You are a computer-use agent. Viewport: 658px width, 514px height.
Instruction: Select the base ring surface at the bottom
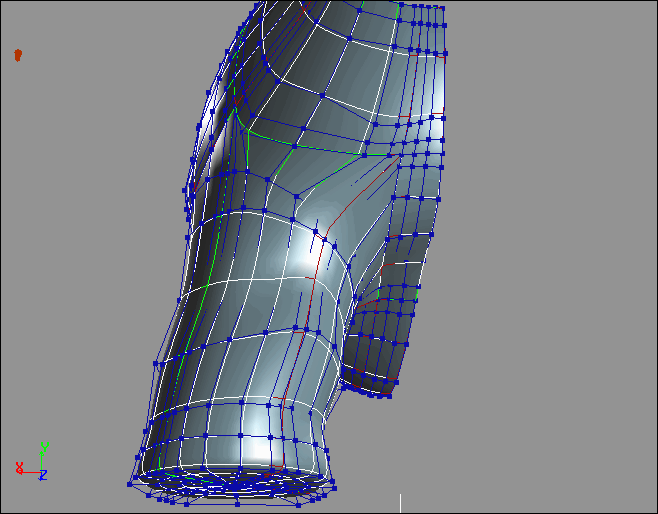(x=230, y=487)
